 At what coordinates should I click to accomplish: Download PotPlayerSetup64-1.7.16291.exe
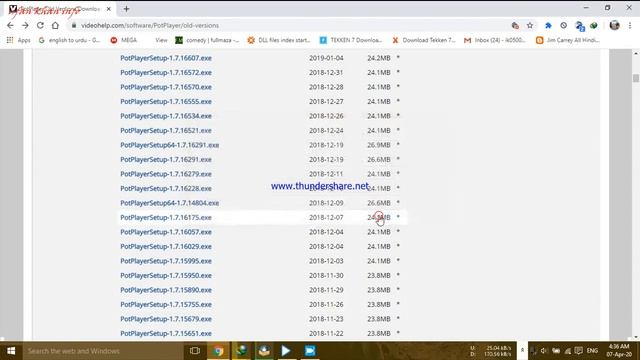coord(169,145)
